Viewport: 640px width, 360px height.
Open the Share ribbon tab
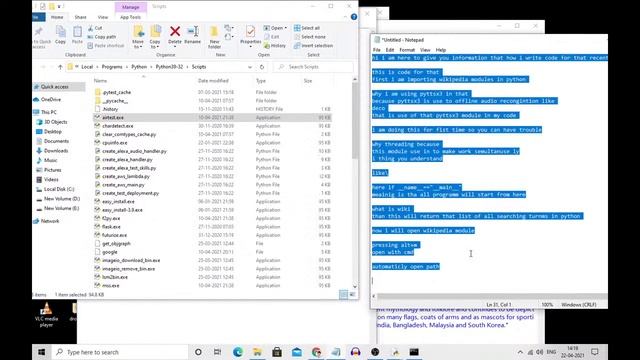(80, 17)
